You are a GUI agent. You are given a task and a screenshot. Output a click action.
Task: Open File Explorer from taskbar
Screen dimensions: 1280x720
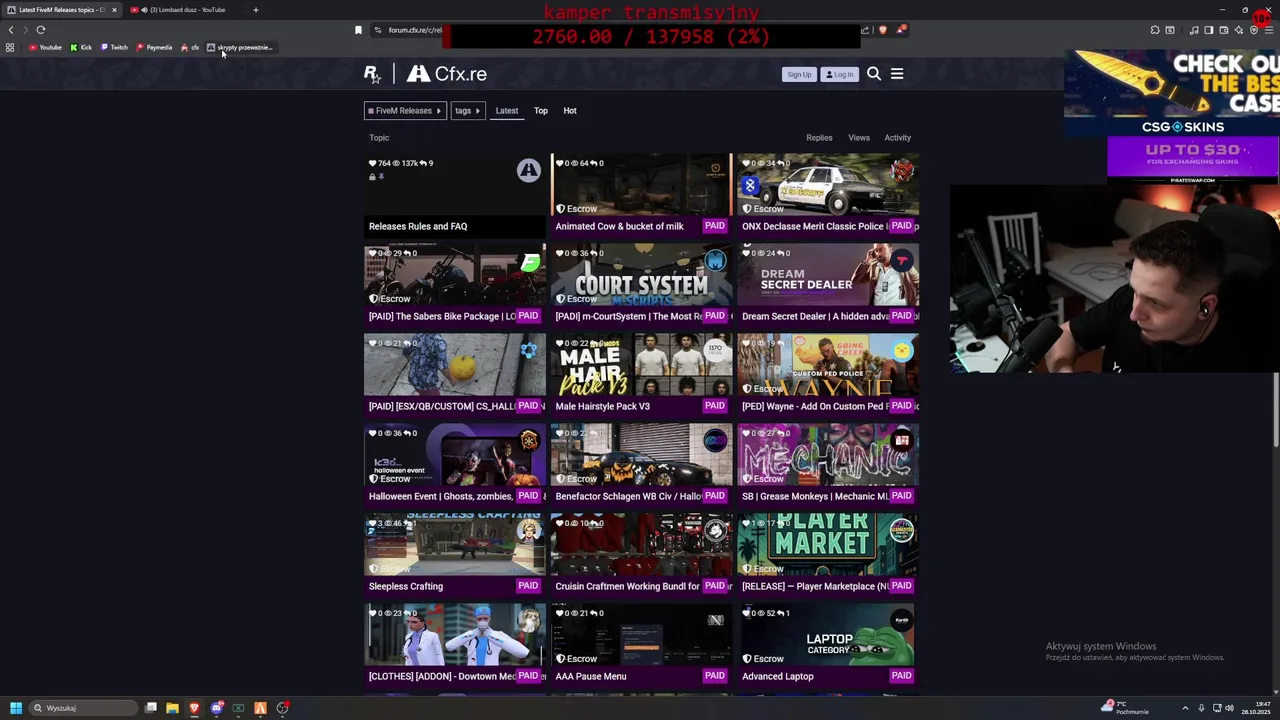pyautogui.click(x=172, y=708)
